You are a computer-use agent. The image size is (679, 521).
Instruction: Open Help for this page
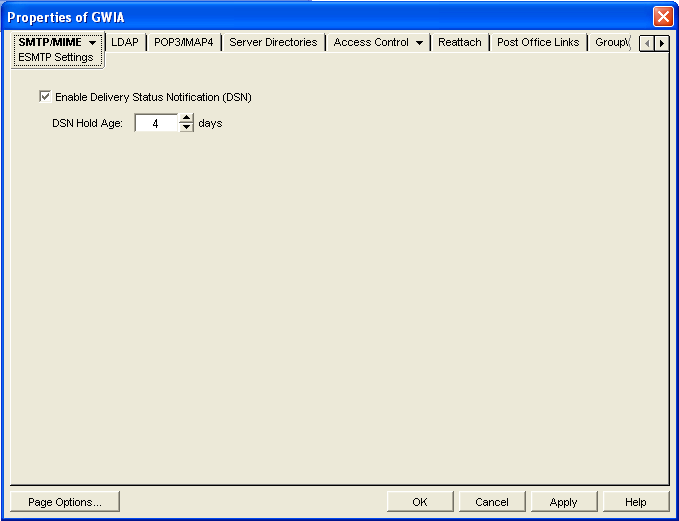[x=636, y=502]
